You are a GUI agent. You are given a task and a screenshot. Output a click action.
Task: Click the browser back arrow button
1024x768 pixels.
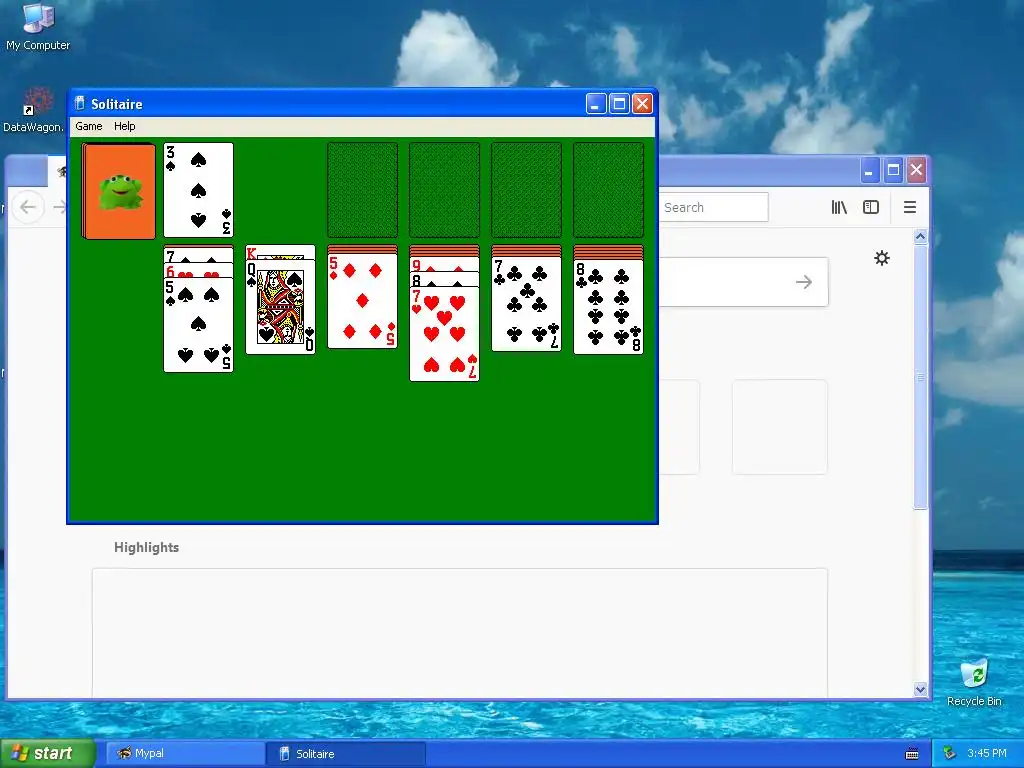pyautogui.click(x=27, y=207)
